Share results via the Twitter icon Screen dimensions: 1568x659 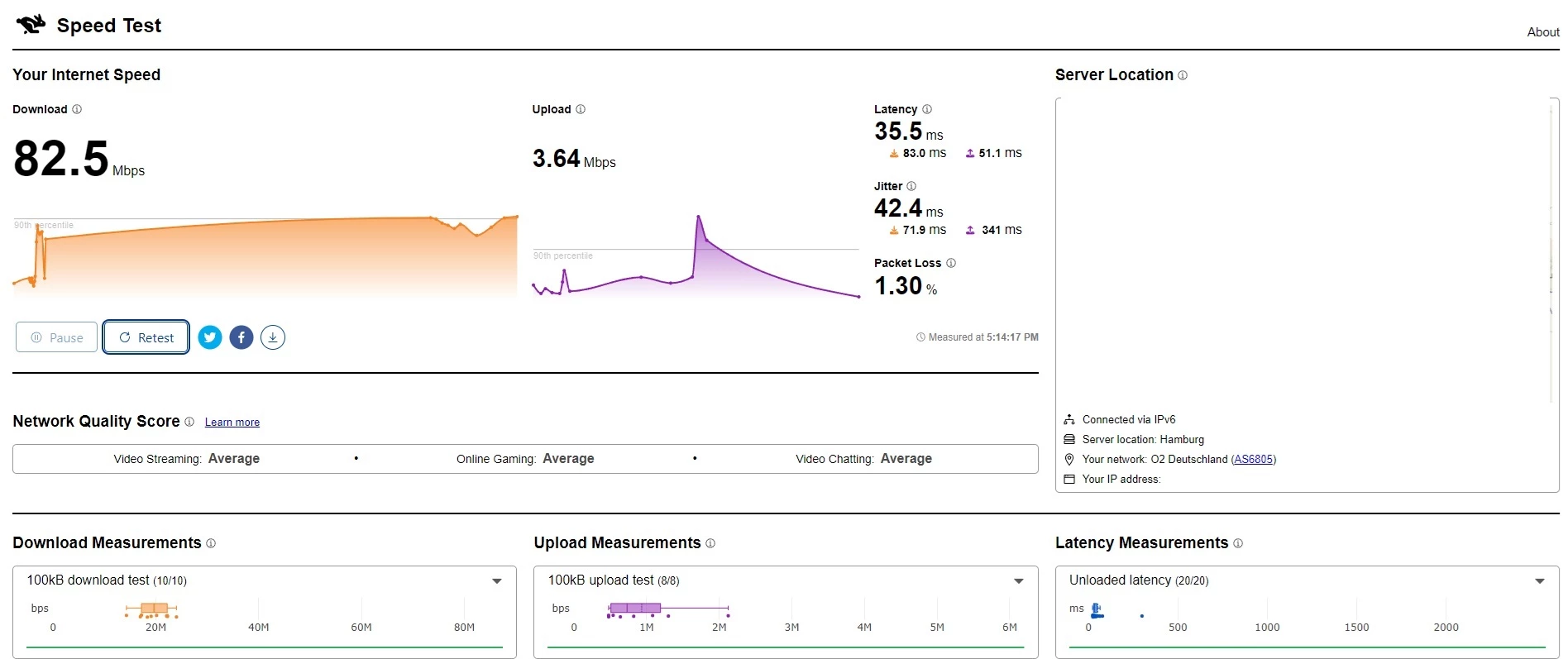pos(210,337)
